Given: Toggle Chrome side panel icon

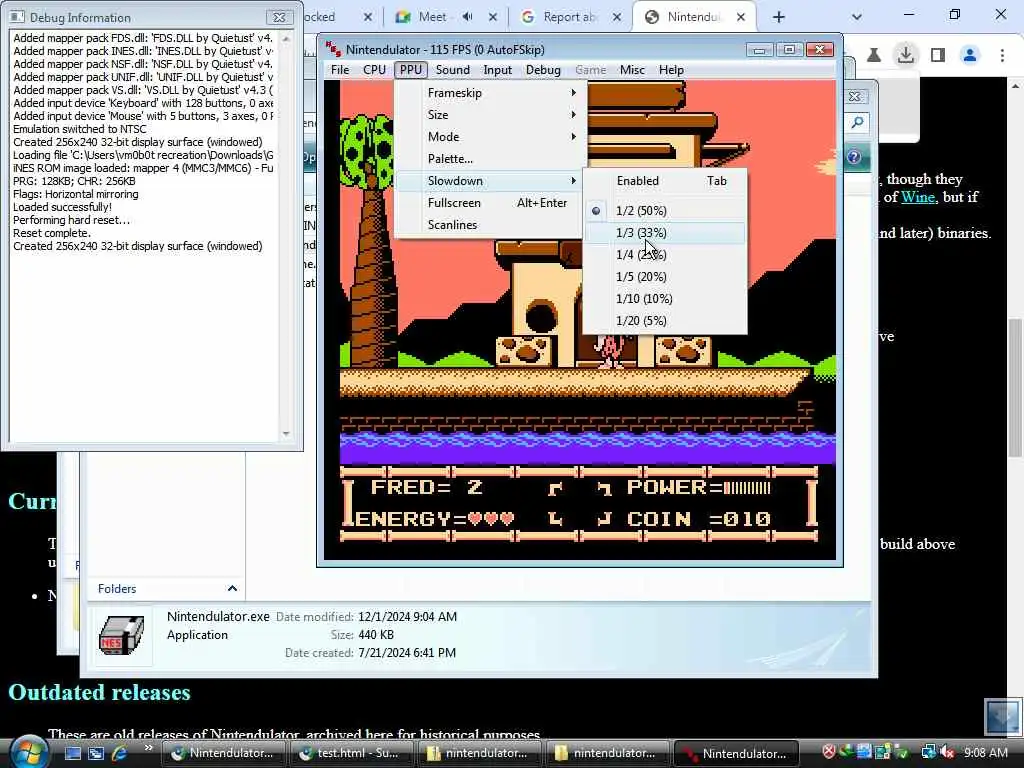Looking at the screenshot, I should [x=938, y=56].
